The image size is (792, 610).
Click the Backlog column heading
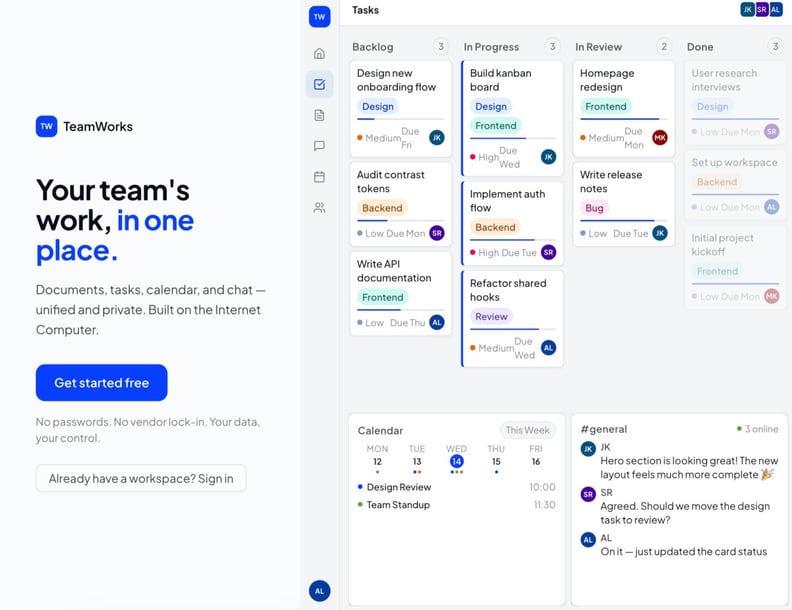point(373,47)
